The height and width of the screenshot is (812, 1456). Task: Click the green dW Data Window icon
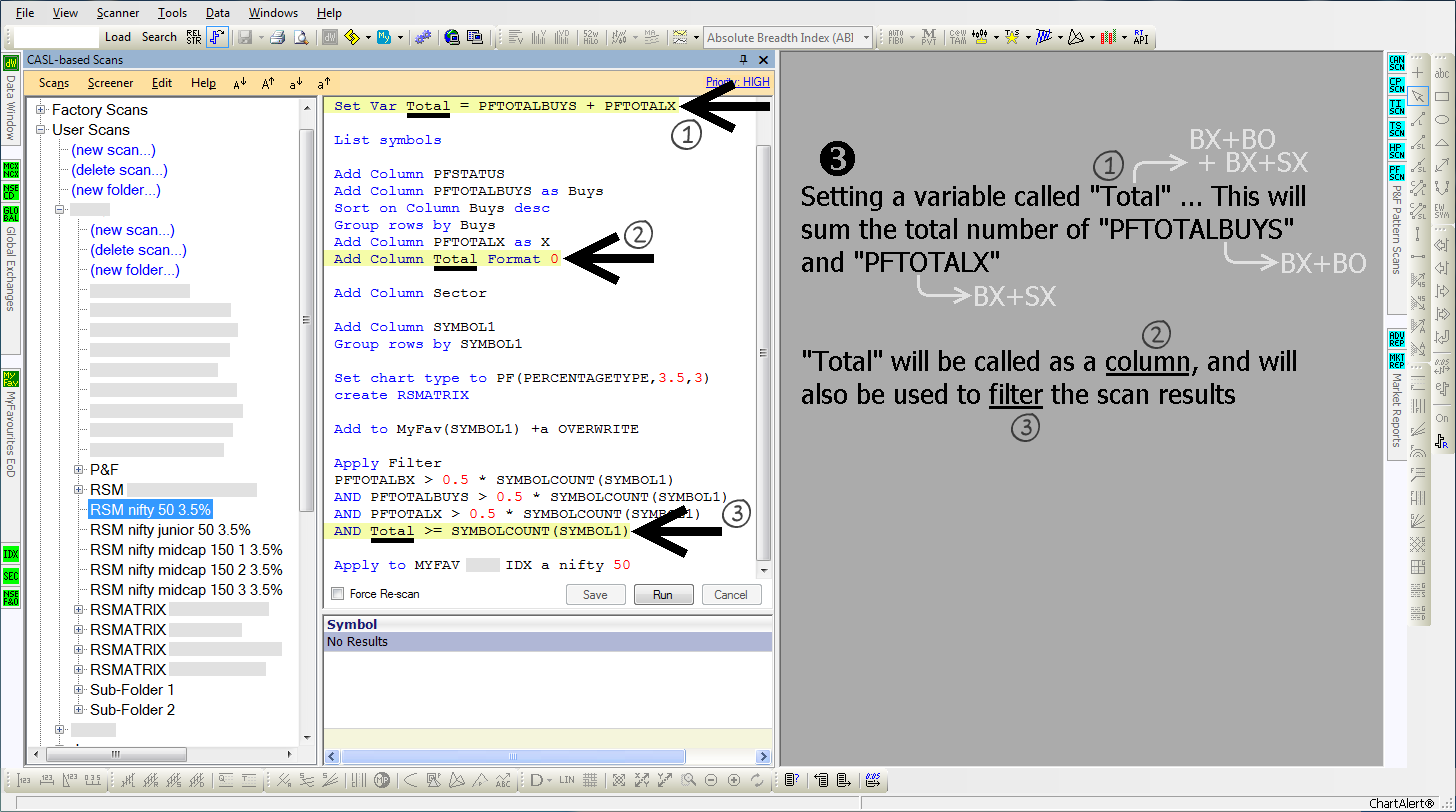pos(11,64)
